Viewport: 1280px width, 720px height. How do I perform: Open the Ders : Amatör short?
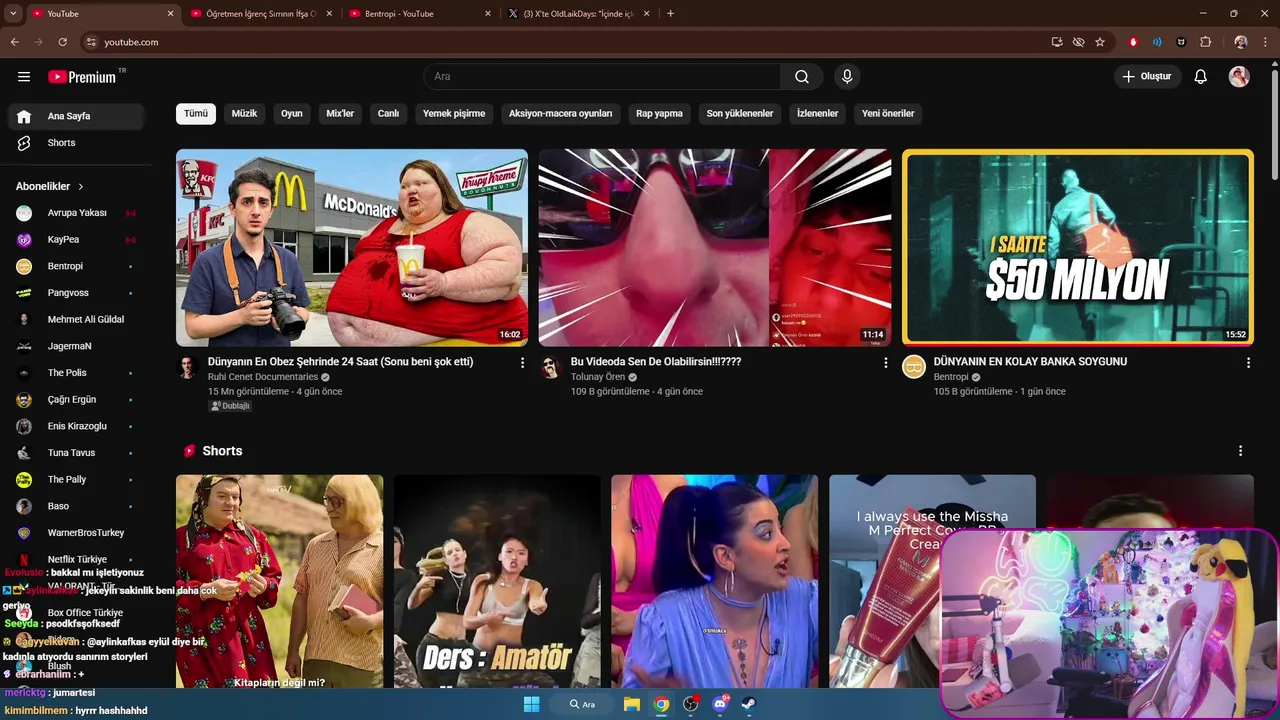pos(497,581)
